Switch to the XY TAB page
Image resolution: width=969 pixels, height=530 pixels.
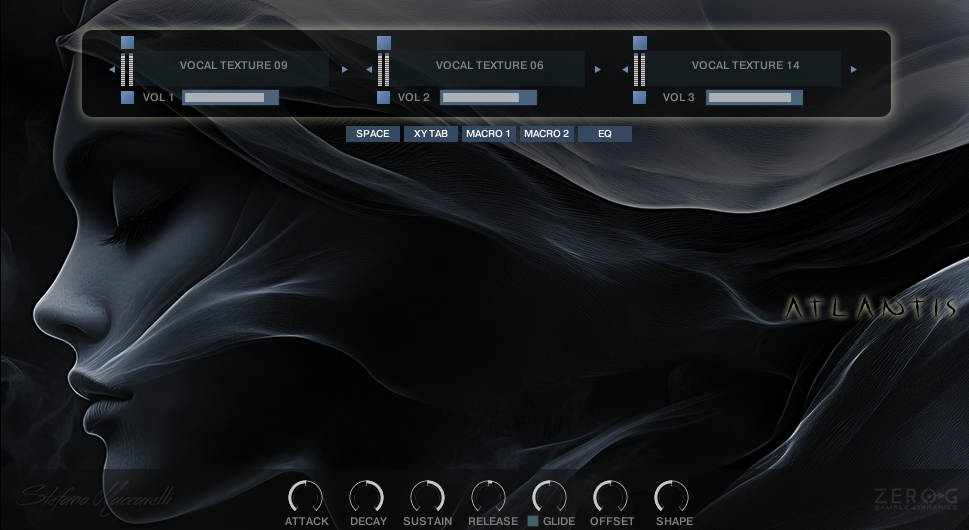431,134
